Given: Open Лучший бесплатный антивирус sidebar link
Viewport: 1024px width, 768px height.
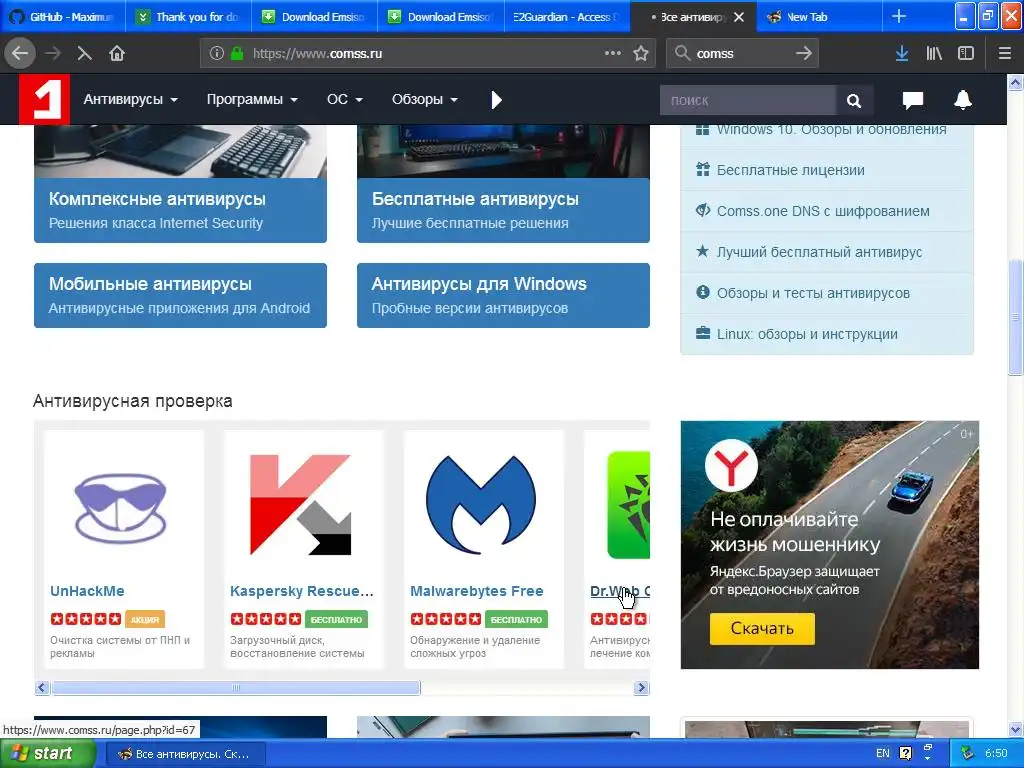Looking at the screenshot, I should [x=827, y=252].
